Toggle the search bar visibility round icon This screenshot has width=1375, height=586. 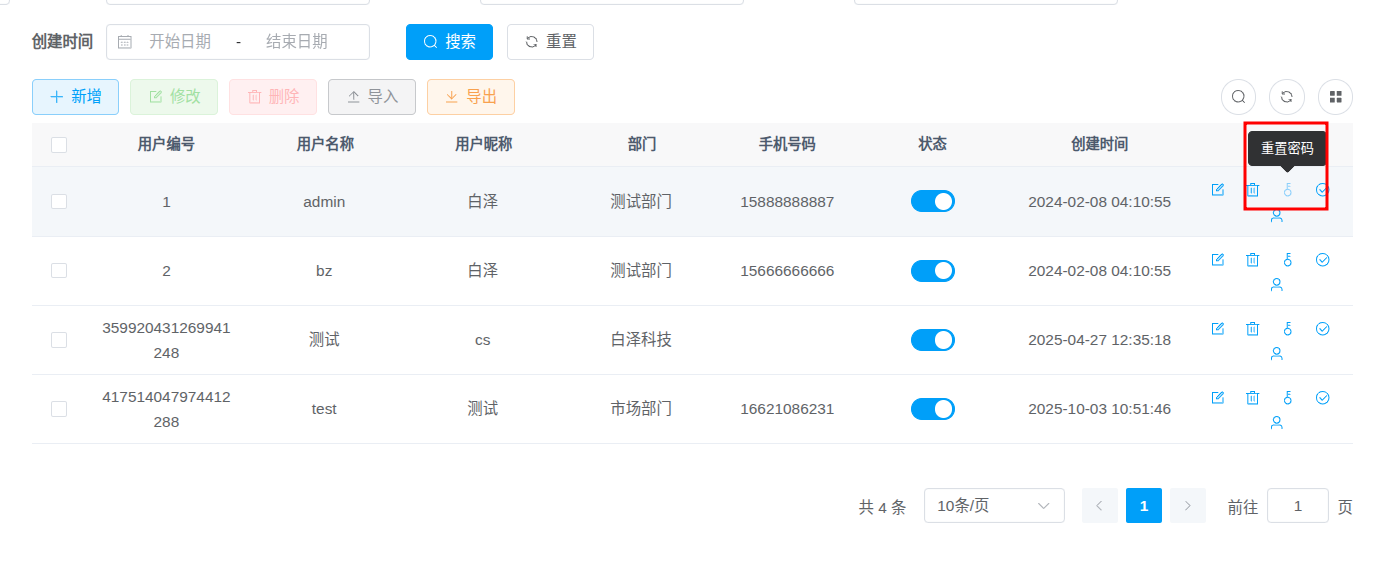click(1238, 97)
